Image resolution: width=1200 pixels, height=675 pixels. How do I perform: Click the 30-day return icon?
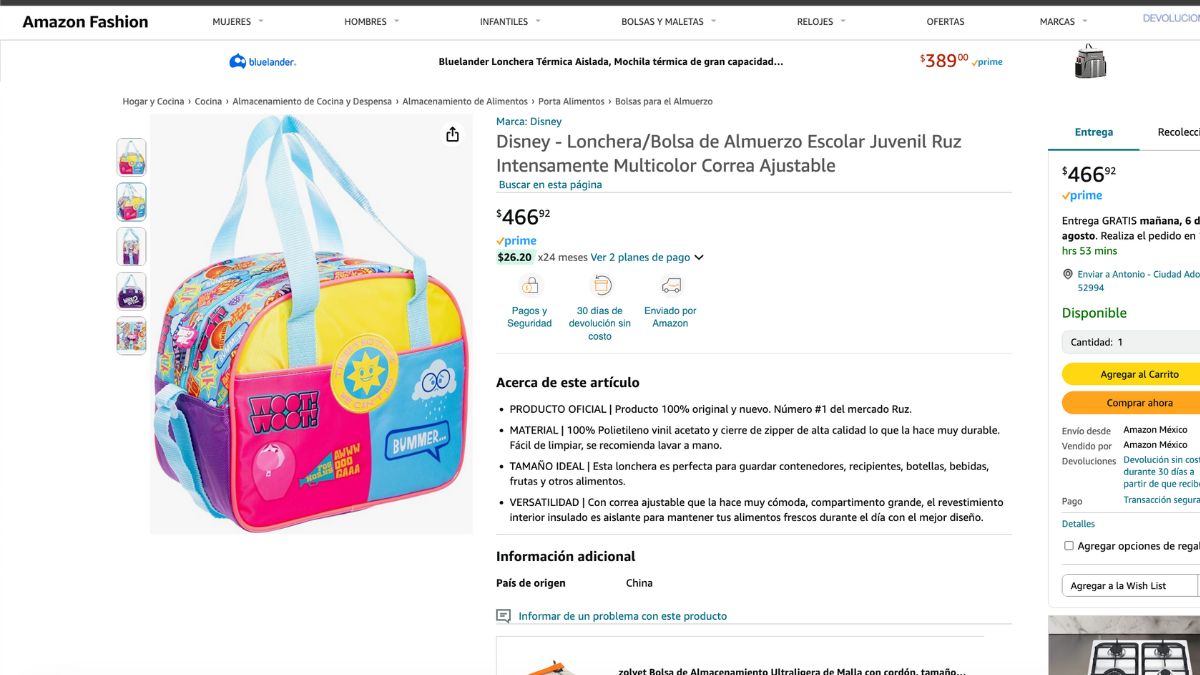point(600,286)
